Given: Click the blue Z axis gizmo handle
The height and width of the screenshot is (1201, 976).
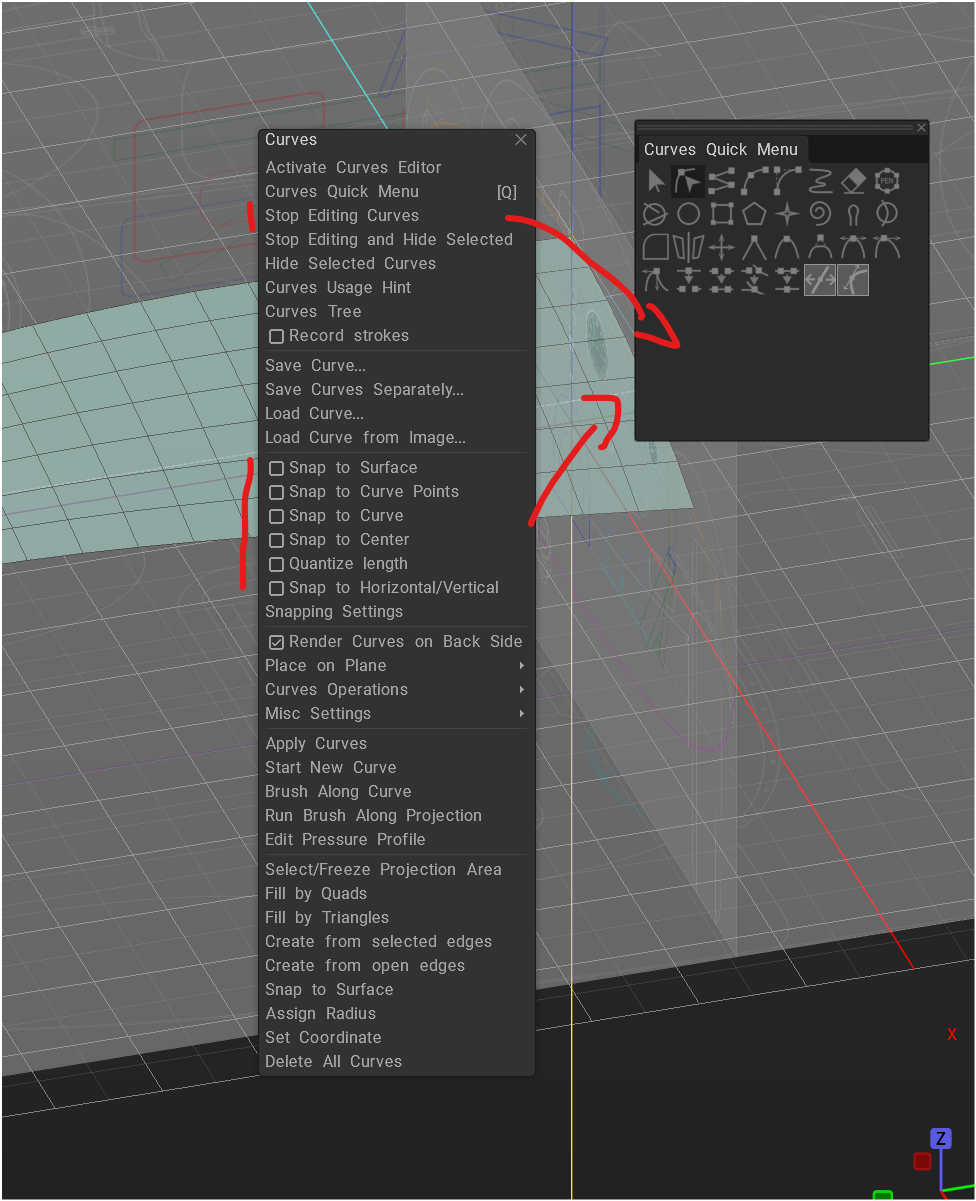Looking at the screenshot, I should (940, 1139).
